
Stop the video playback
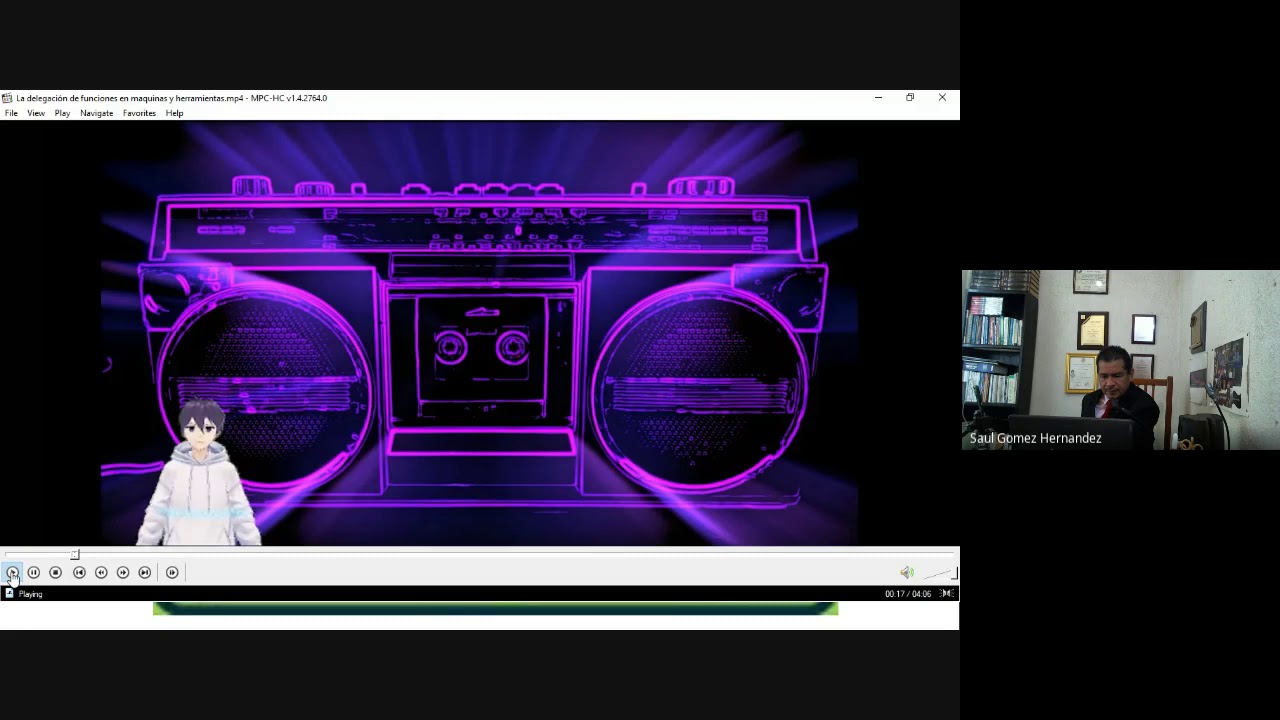click(56, 572)
